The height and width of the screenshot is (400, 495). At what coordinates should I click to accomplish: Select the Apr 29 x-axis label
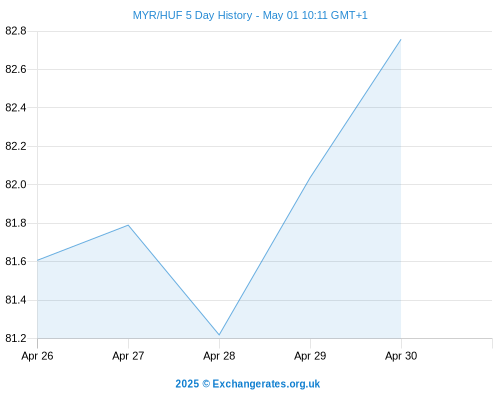pyautogui.click(x=310, y=356)
